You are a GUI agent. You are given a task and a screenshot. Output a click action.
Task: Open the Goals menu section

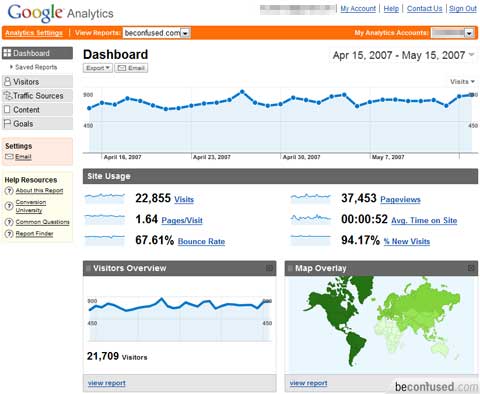(37, 124)
